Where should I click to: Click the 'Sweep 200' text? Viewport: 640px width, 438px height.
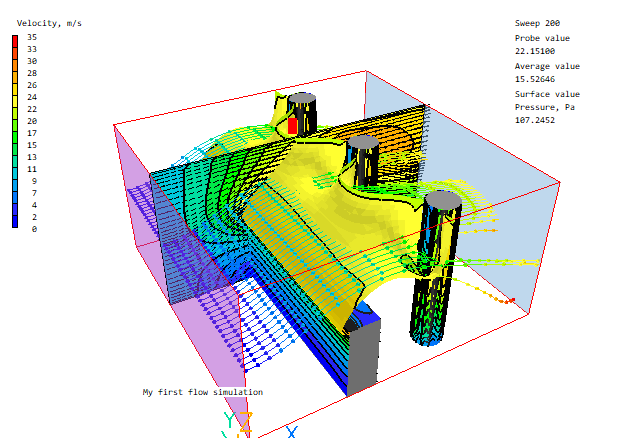pos(538,22)
